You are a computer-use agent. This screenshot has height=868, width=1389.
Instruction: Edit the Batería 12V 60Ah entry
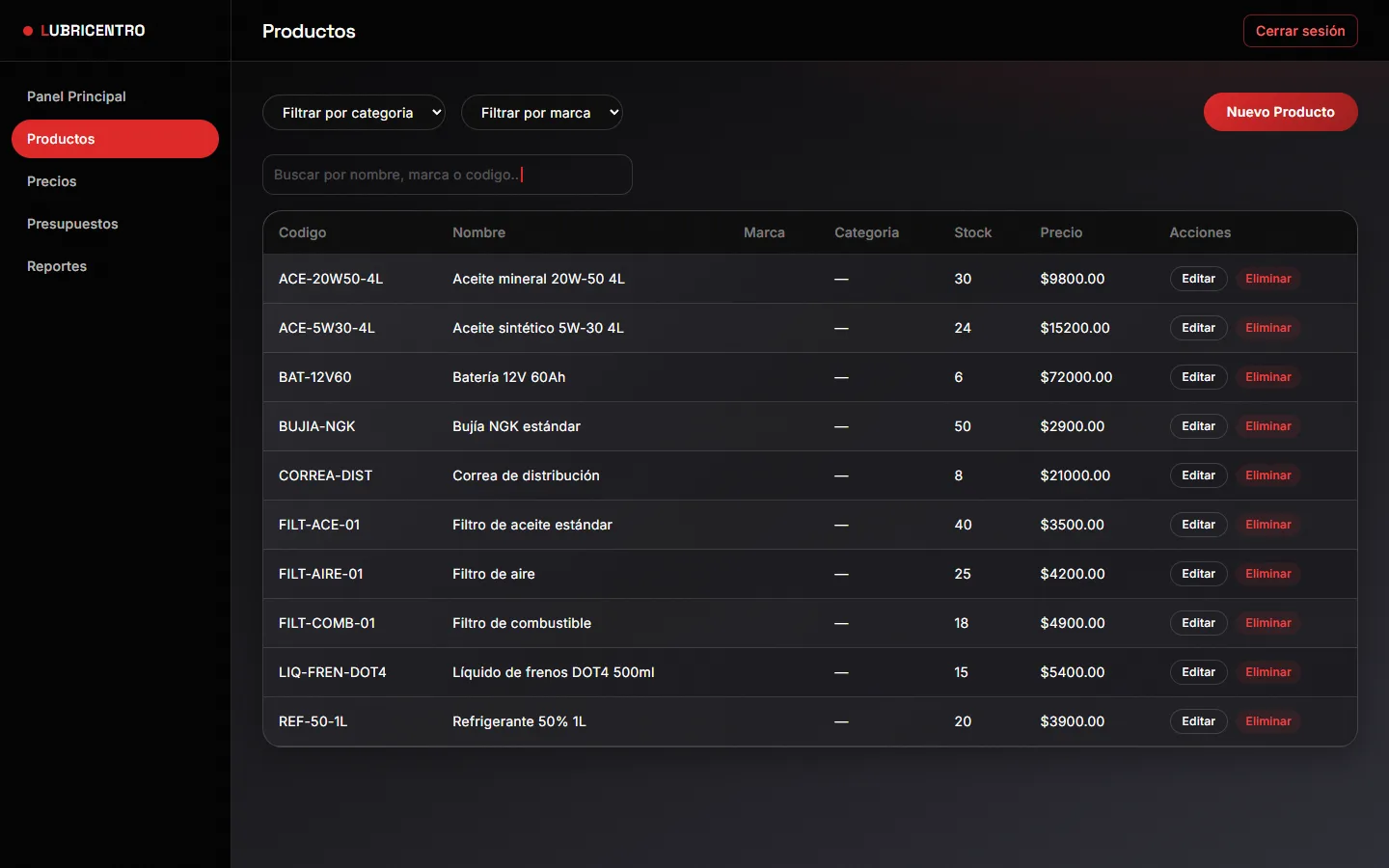1198,377
